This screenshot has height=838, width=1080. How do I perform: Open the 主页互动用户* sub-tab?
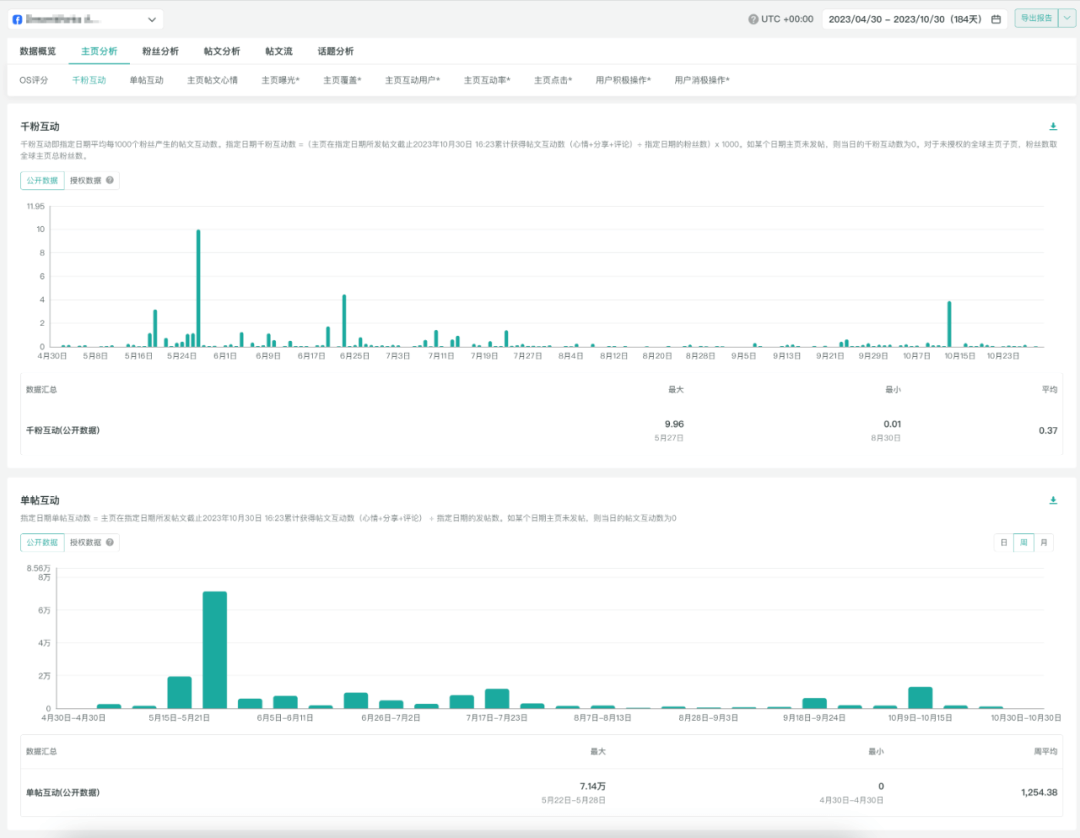[412, 80]
